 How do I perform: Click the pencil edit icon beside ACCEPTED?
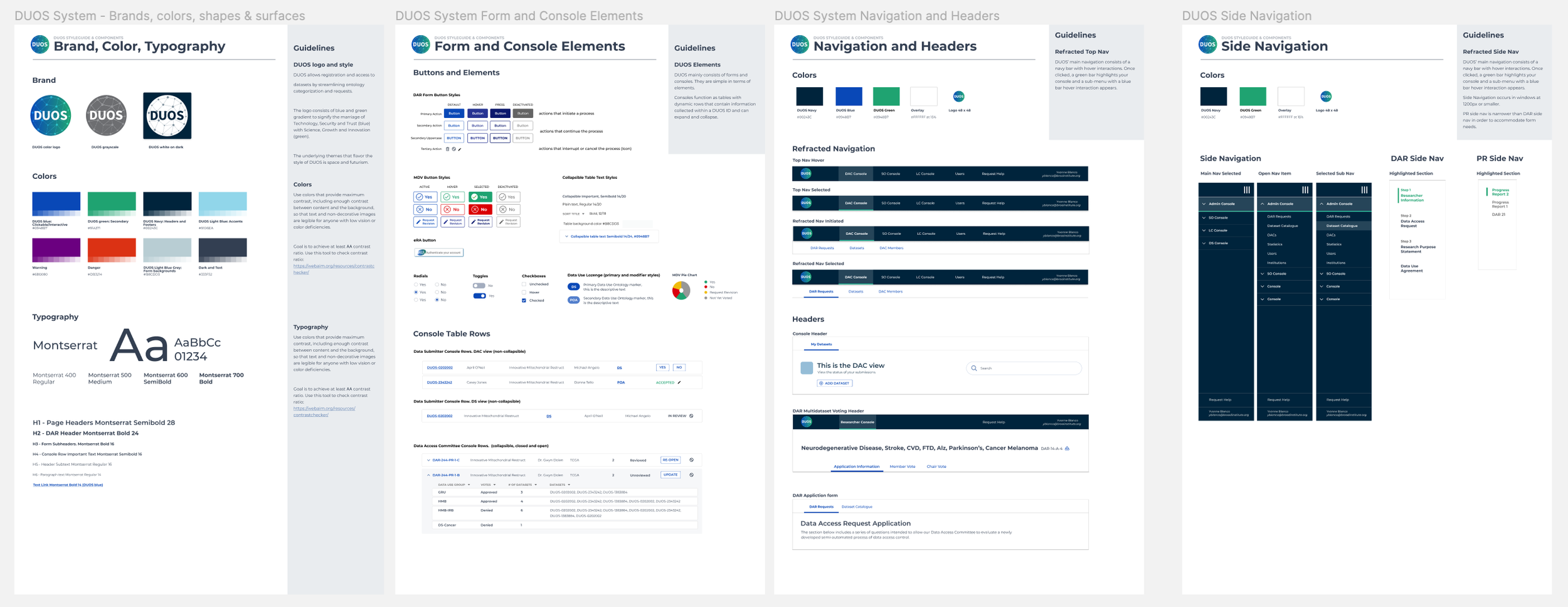[x=679, y=382]
